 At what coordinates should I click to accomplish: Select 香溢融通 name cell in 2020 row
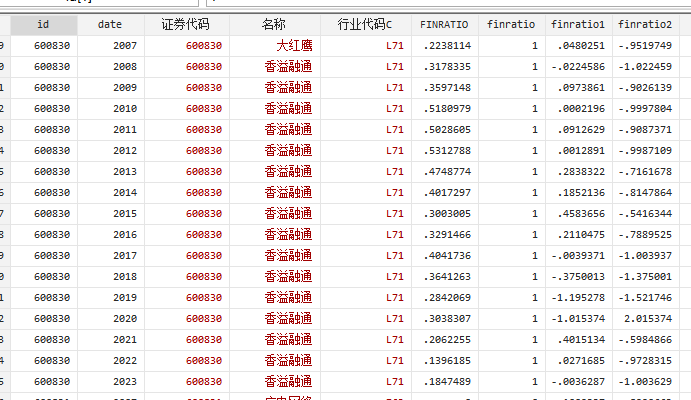point(288,319)
